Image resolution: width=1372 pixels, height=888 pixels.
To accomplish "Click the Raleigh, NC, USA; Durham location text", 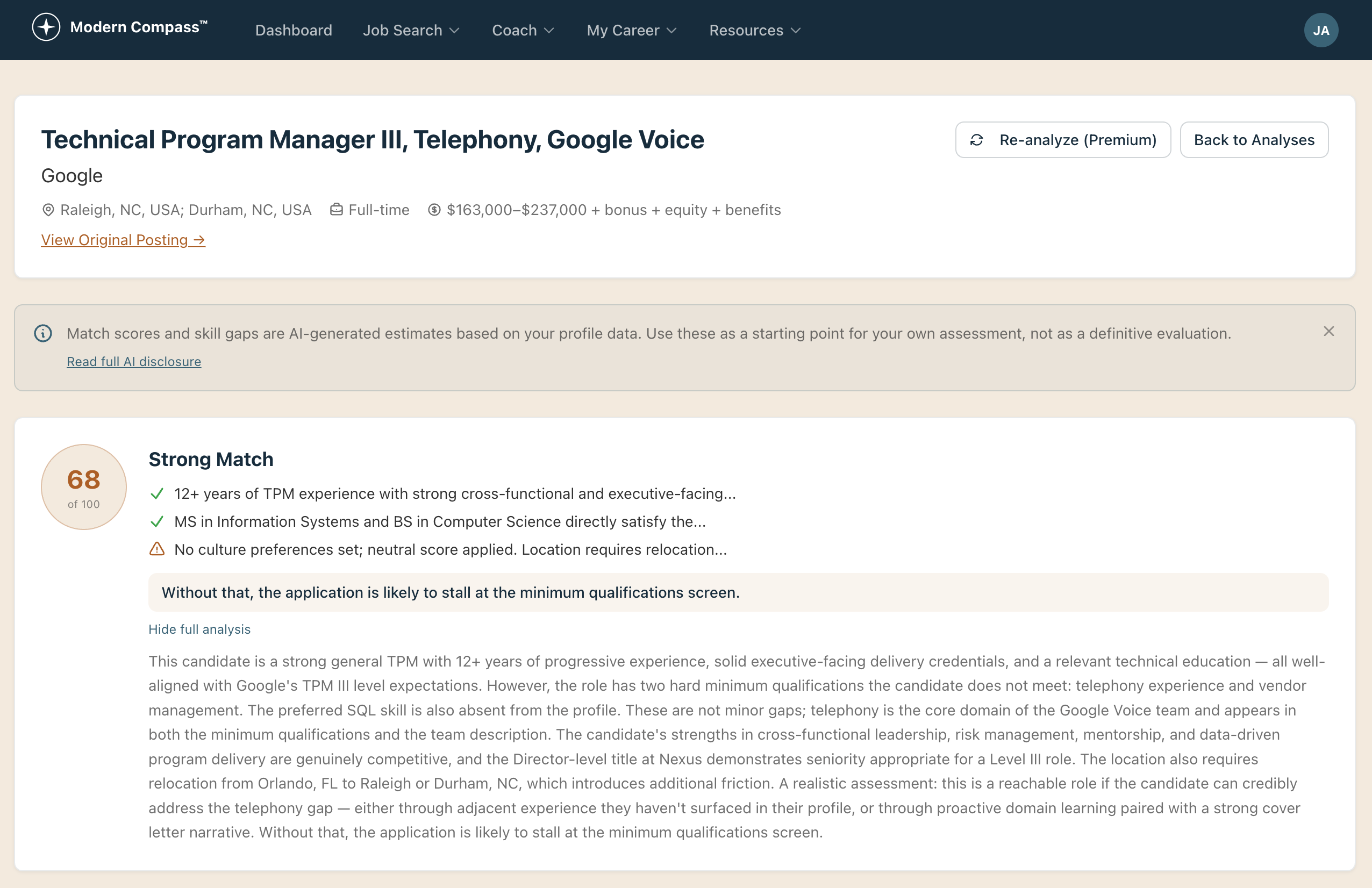I will [x=185, y=210].
